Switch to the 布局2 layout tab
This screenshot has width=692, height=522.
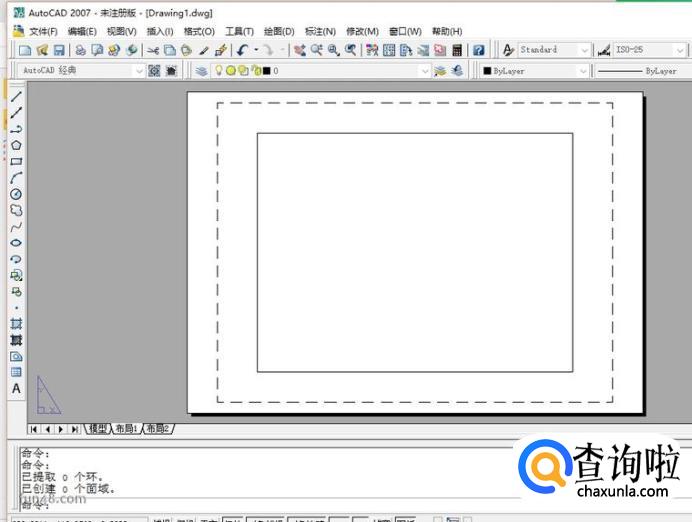158,428
